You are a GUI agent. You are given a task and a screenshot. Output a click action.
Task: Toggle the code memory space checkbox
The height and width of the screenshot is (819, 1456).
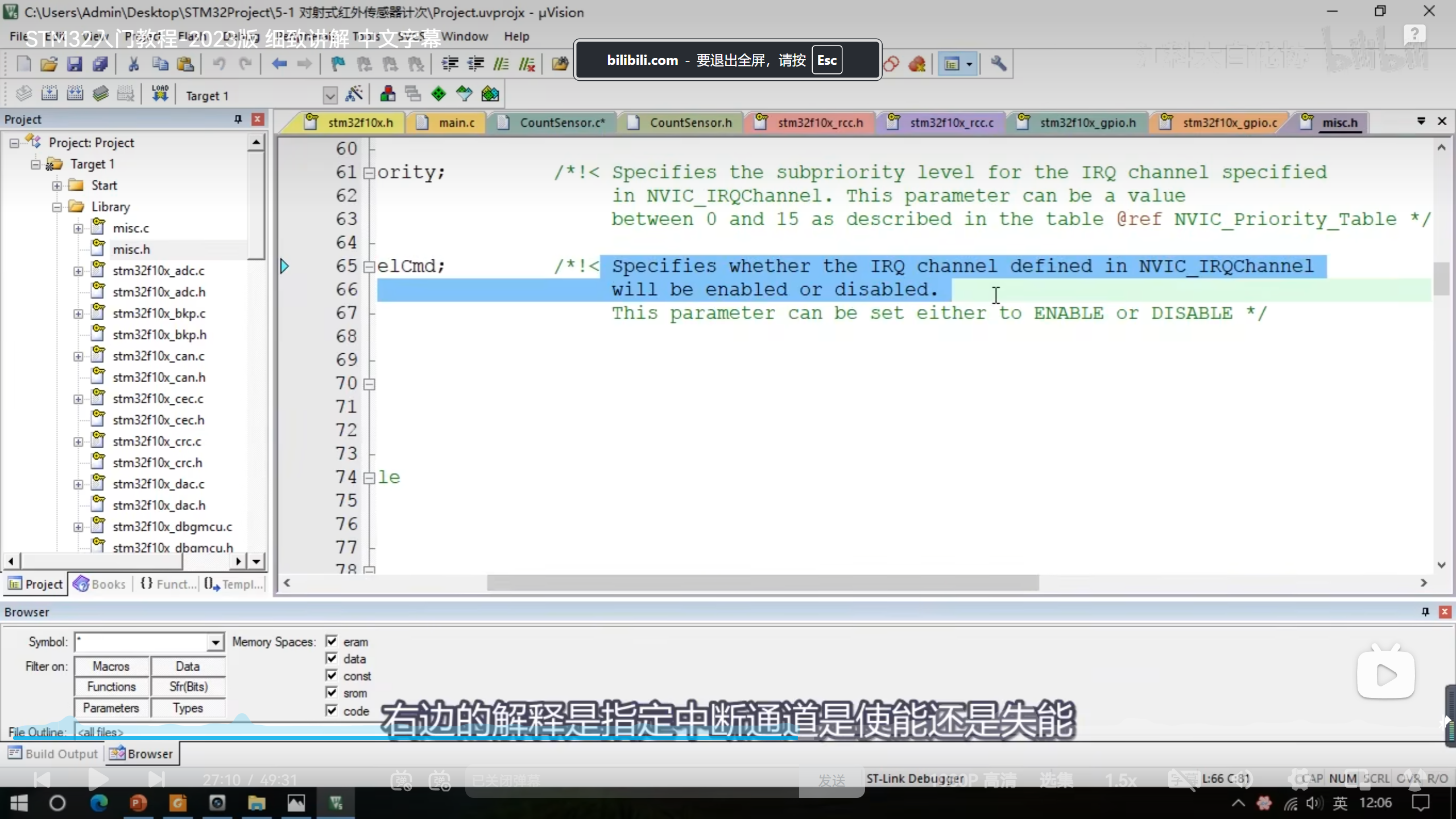(332, 710)
